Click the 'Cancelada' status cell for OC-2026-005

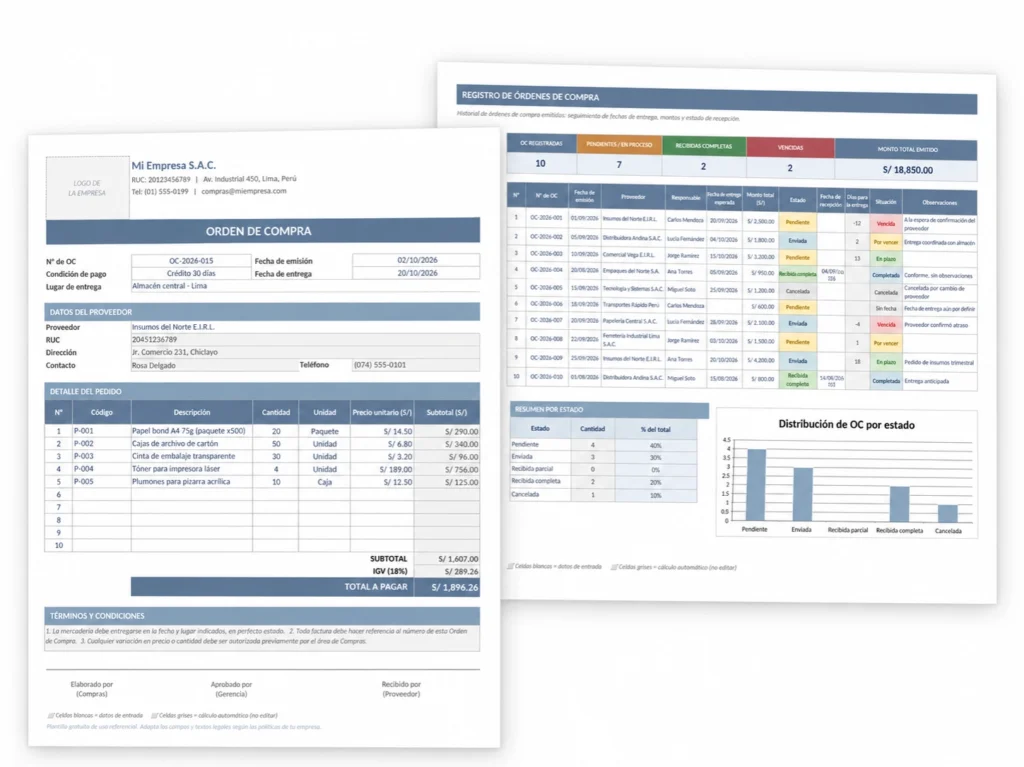(797, 291)
